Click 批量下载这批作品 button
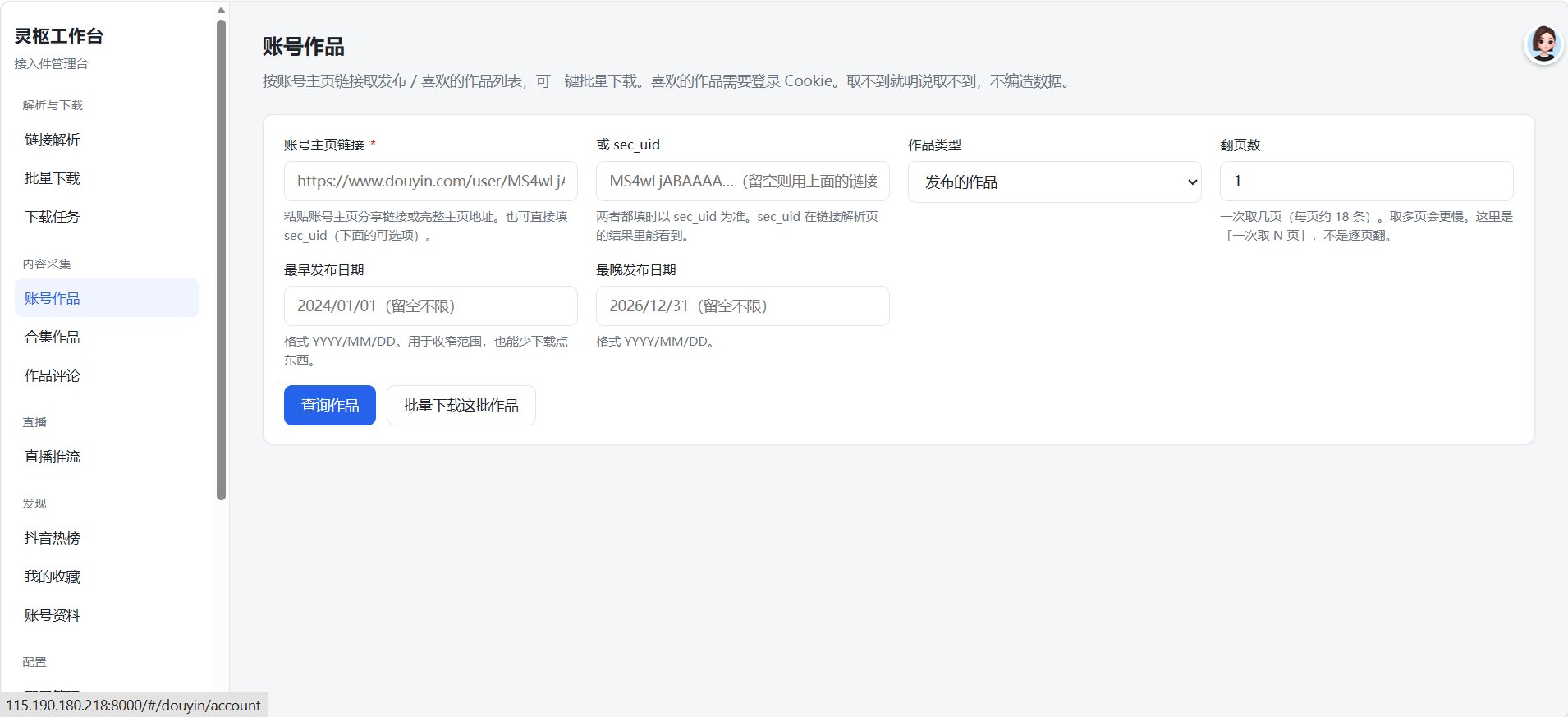 click(x=461, y=405)
